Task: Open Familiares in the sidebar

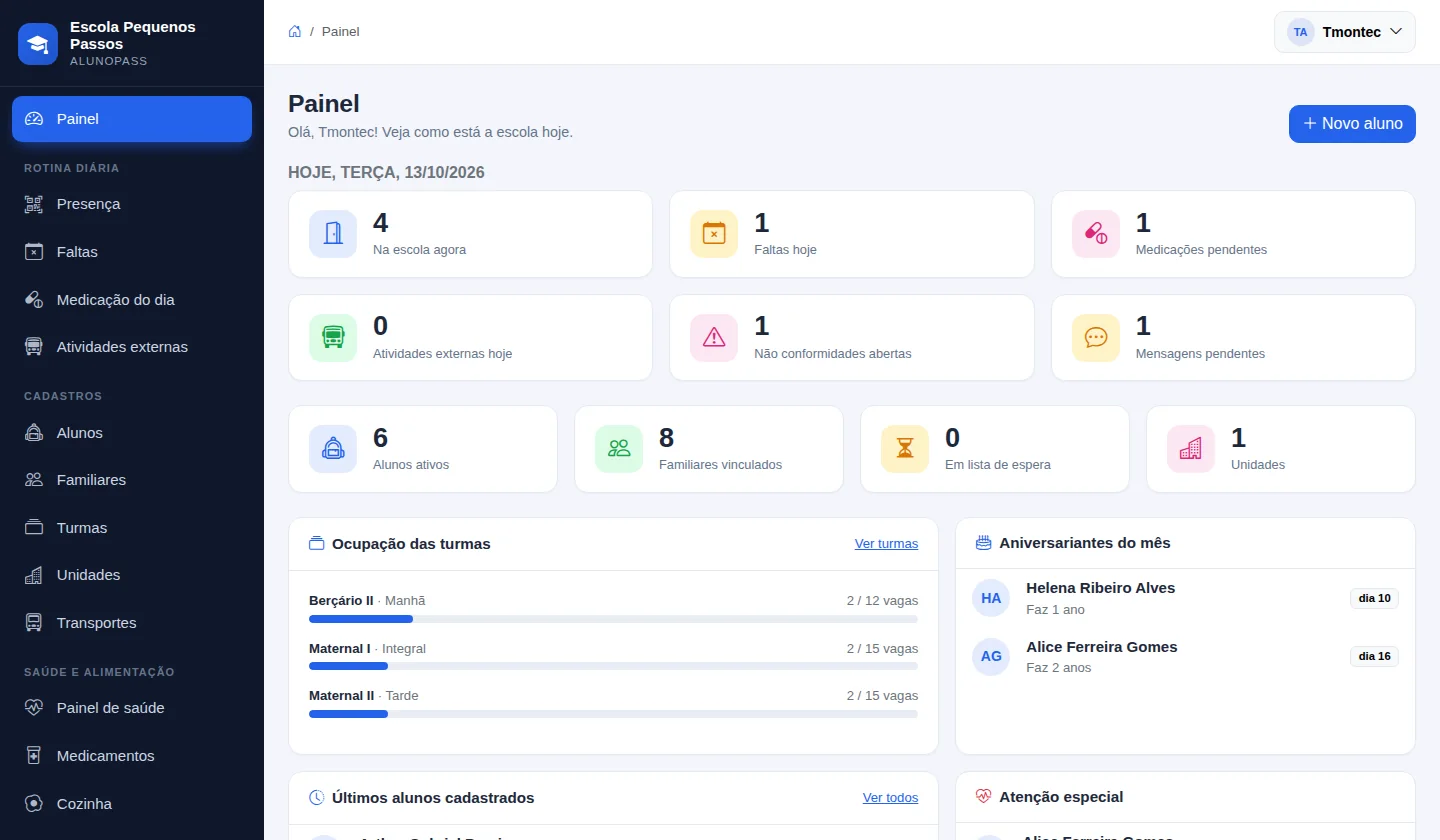Action: click(132, 480)
